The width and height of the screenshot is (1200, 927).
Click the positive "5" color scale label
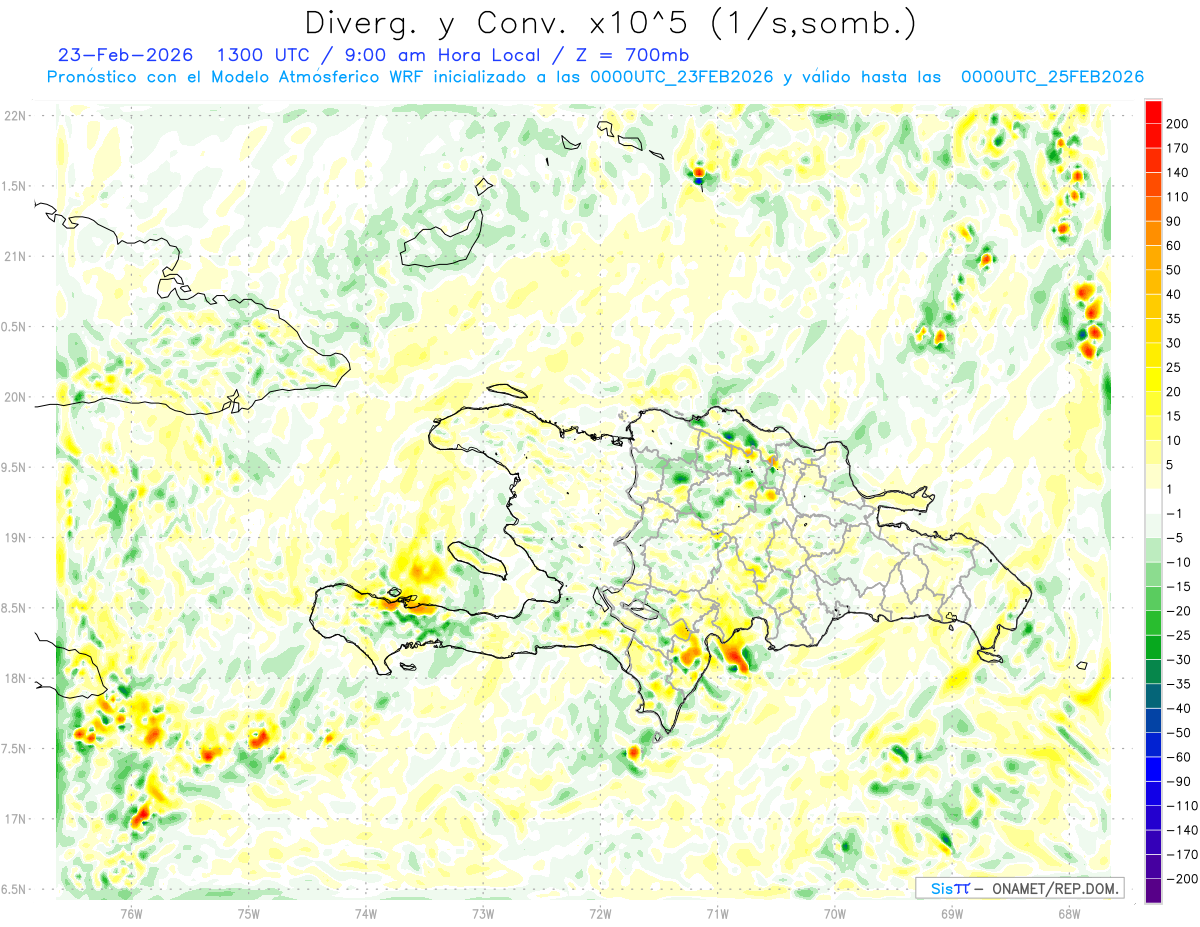[x=1172, y=465]
